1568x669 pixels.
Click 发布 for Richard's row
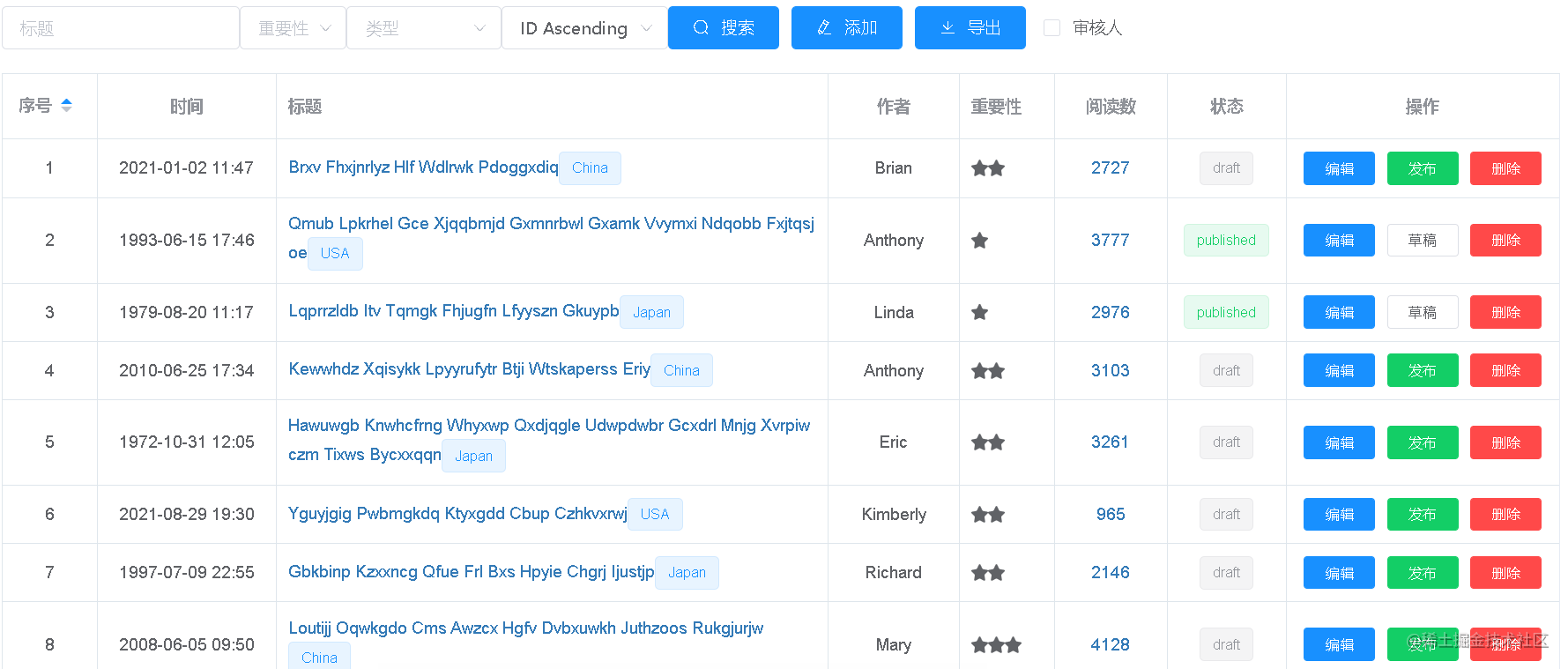[1423, 573]
